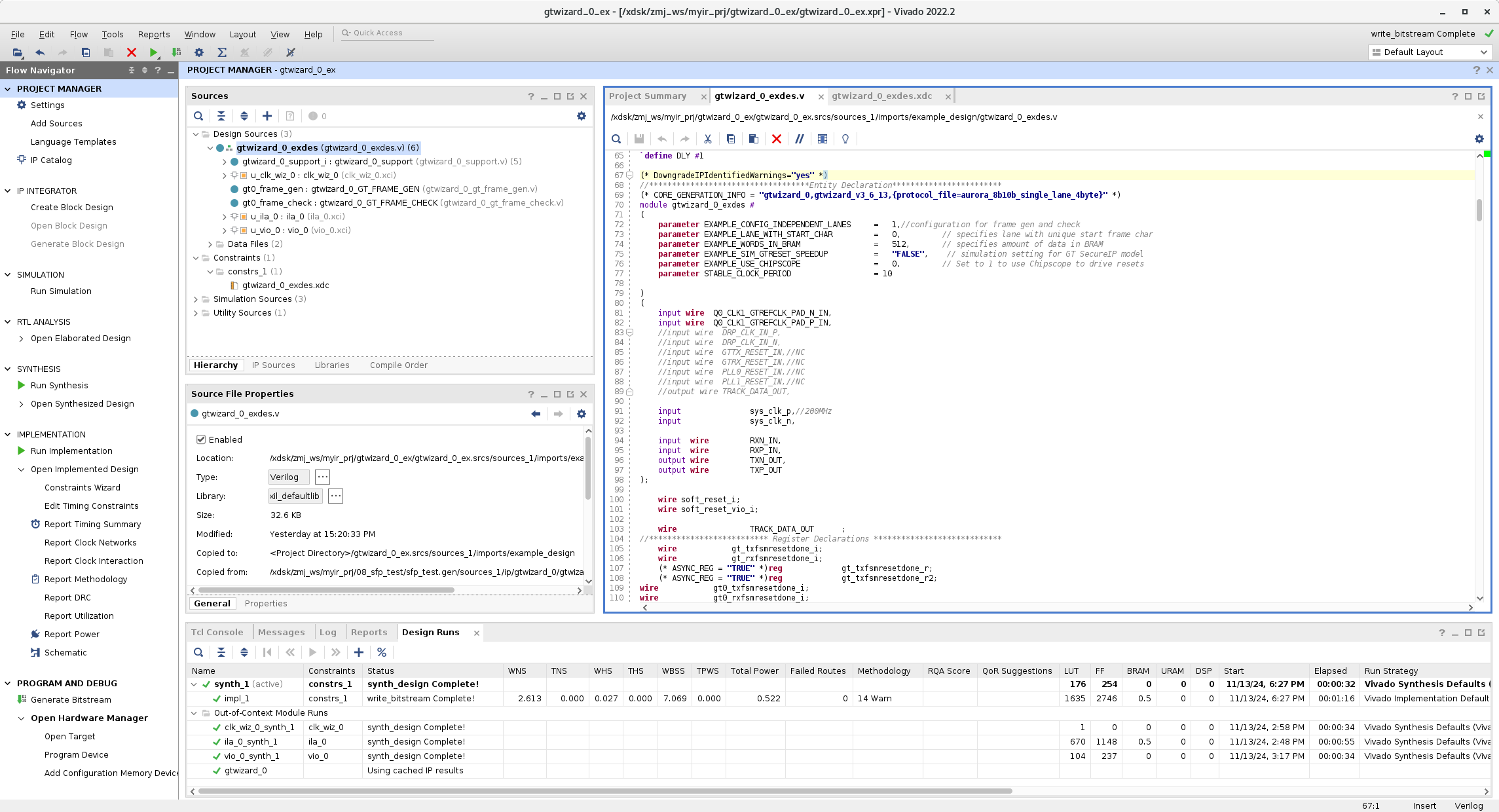This screenshot has width=1499, height=812.
Task: Click the lightbulb language templates icon
Action: tap(845, 139)
